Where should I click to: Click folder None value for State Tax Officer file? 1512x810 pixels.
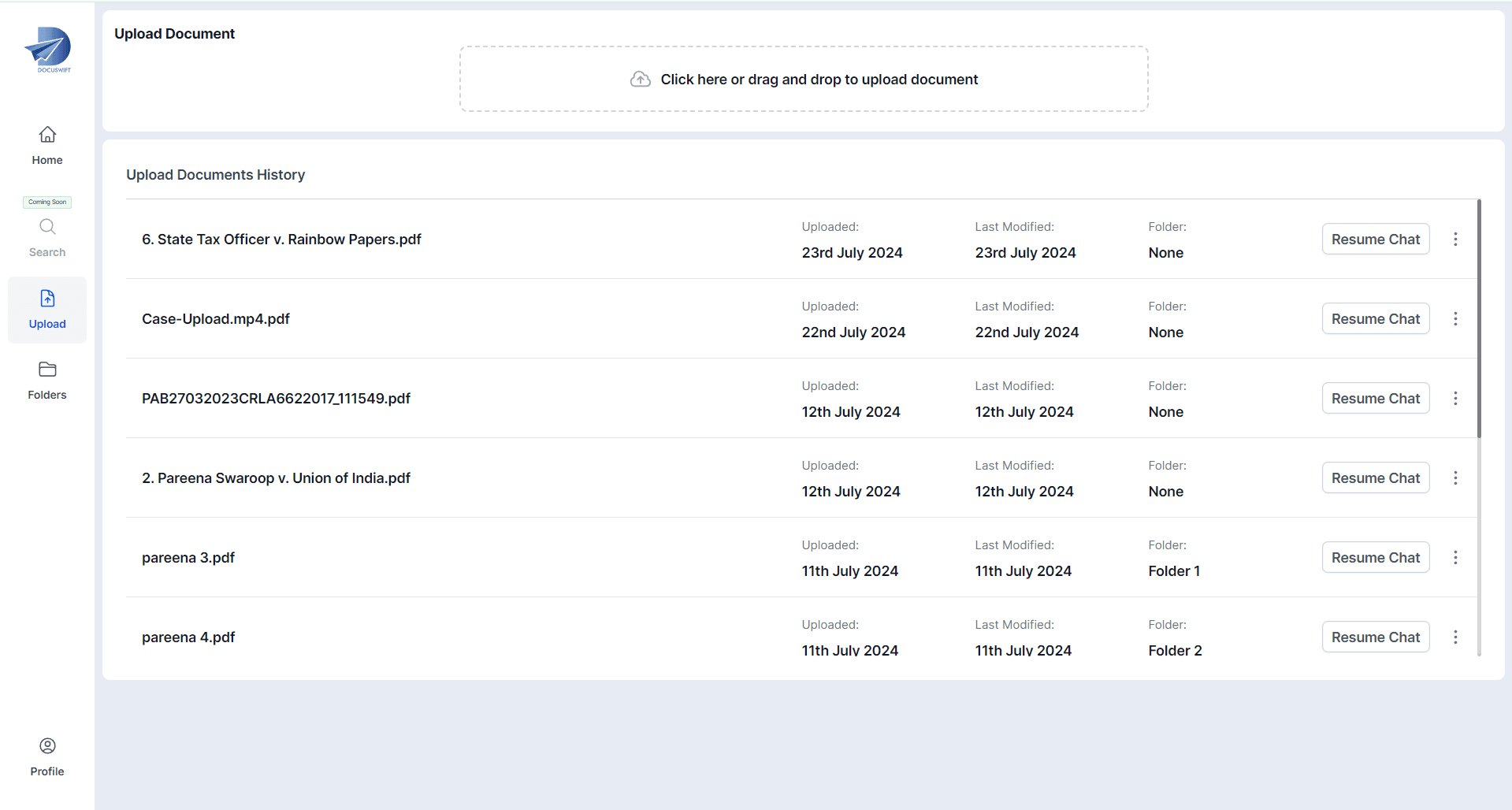(1165, 252)
